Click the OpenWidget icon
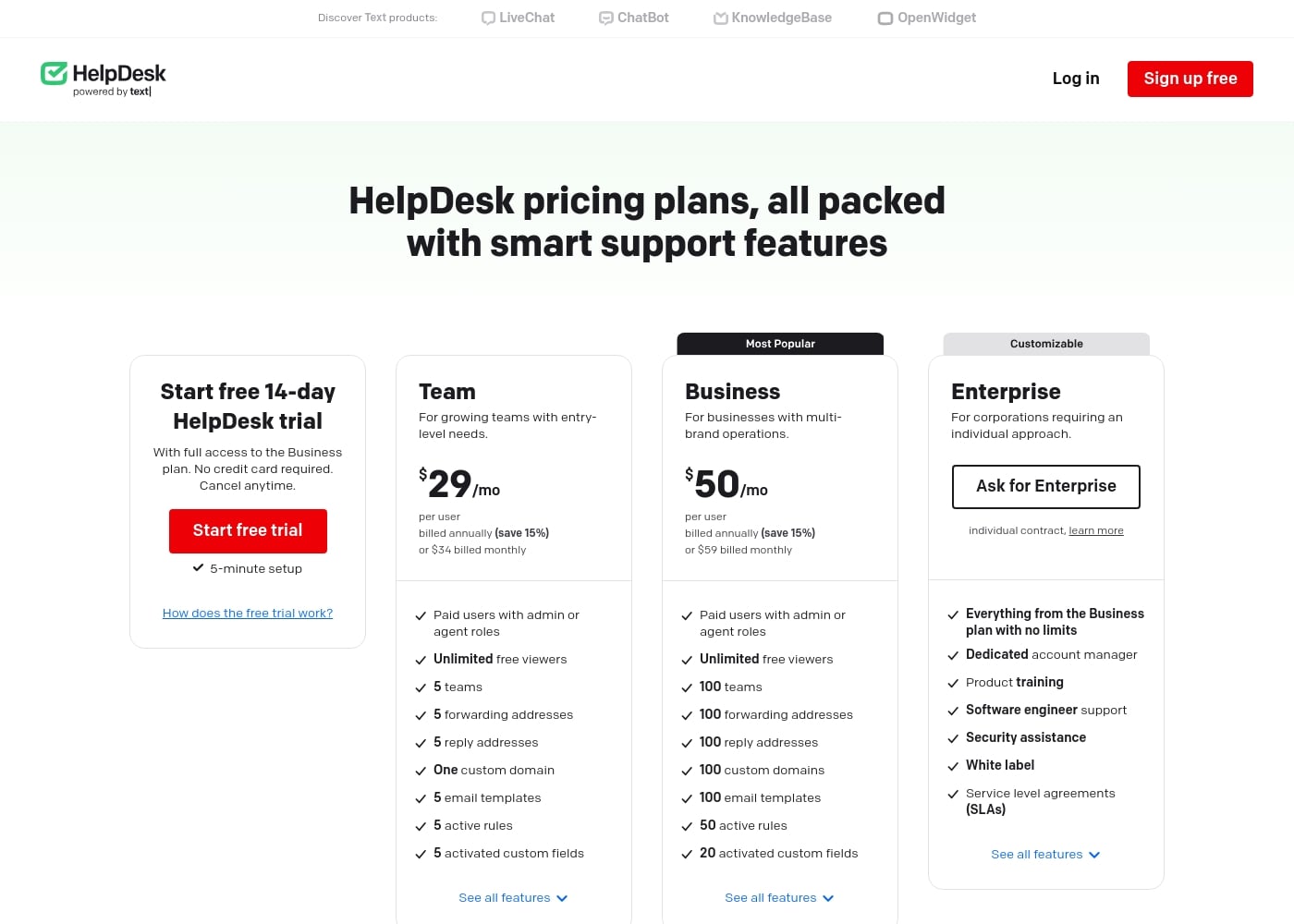The image size is (1294, 924). [885, 18]
